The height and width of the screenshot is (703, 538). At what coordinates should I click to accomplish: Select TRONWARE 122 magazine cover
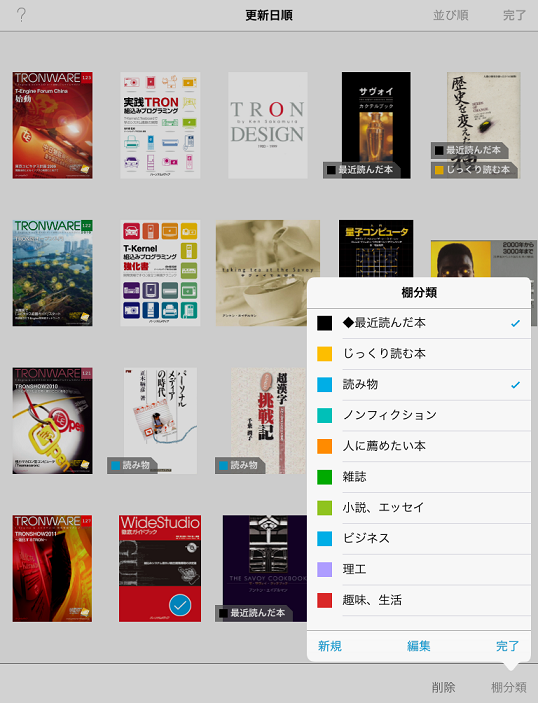coord(52,273)
